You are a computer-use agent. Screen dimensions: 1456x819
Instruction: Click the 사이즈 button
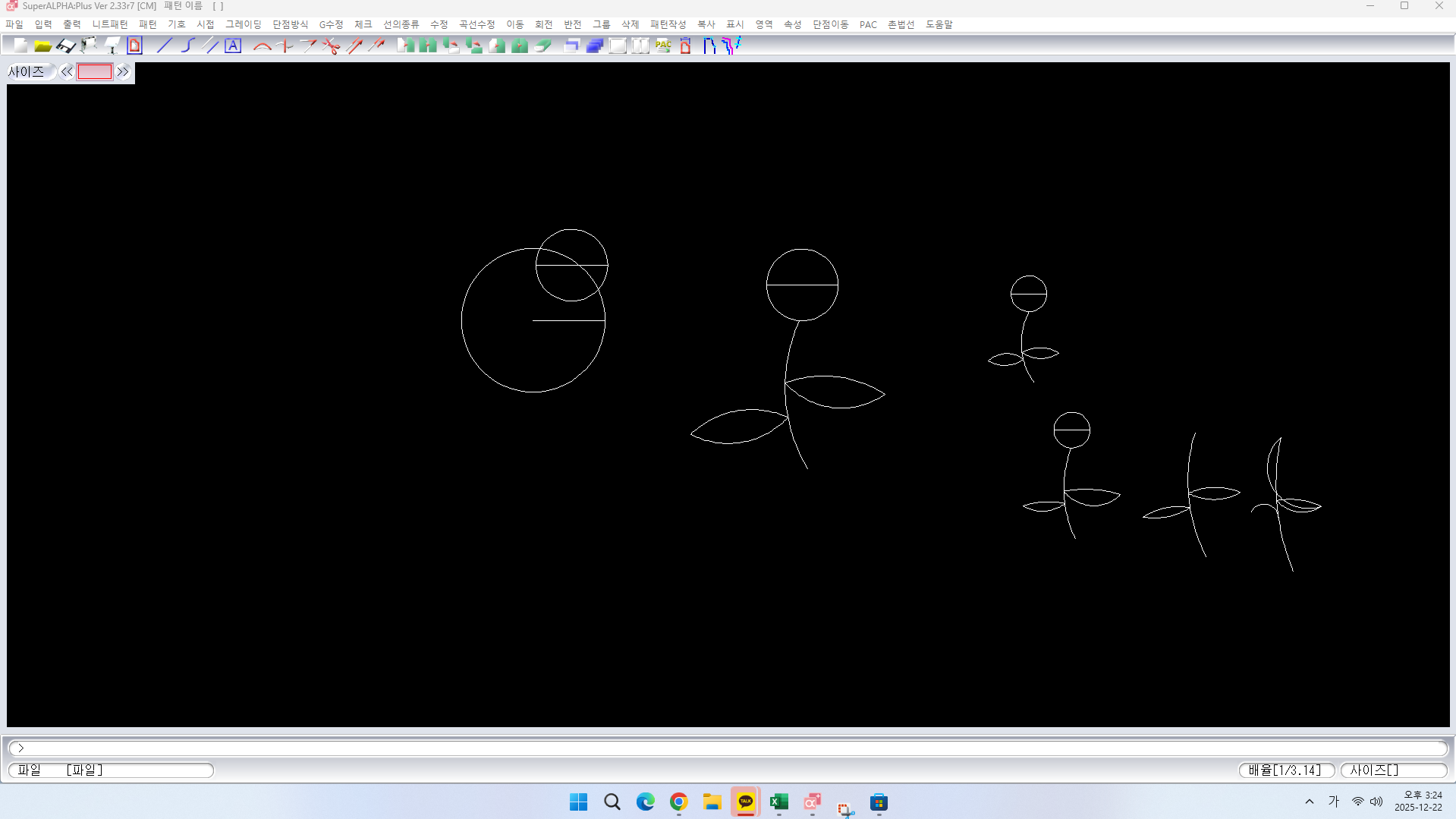click(x=27, y=72)
